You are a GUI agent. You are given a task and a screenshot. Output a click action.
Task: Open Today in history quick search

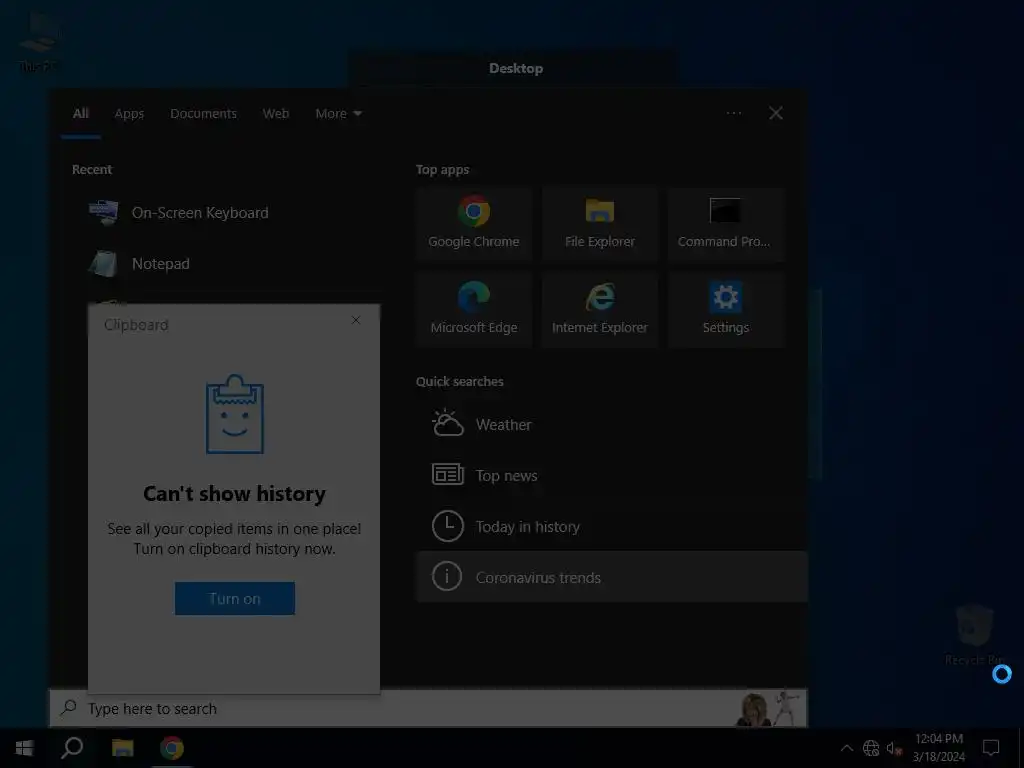tap(611, 526)
